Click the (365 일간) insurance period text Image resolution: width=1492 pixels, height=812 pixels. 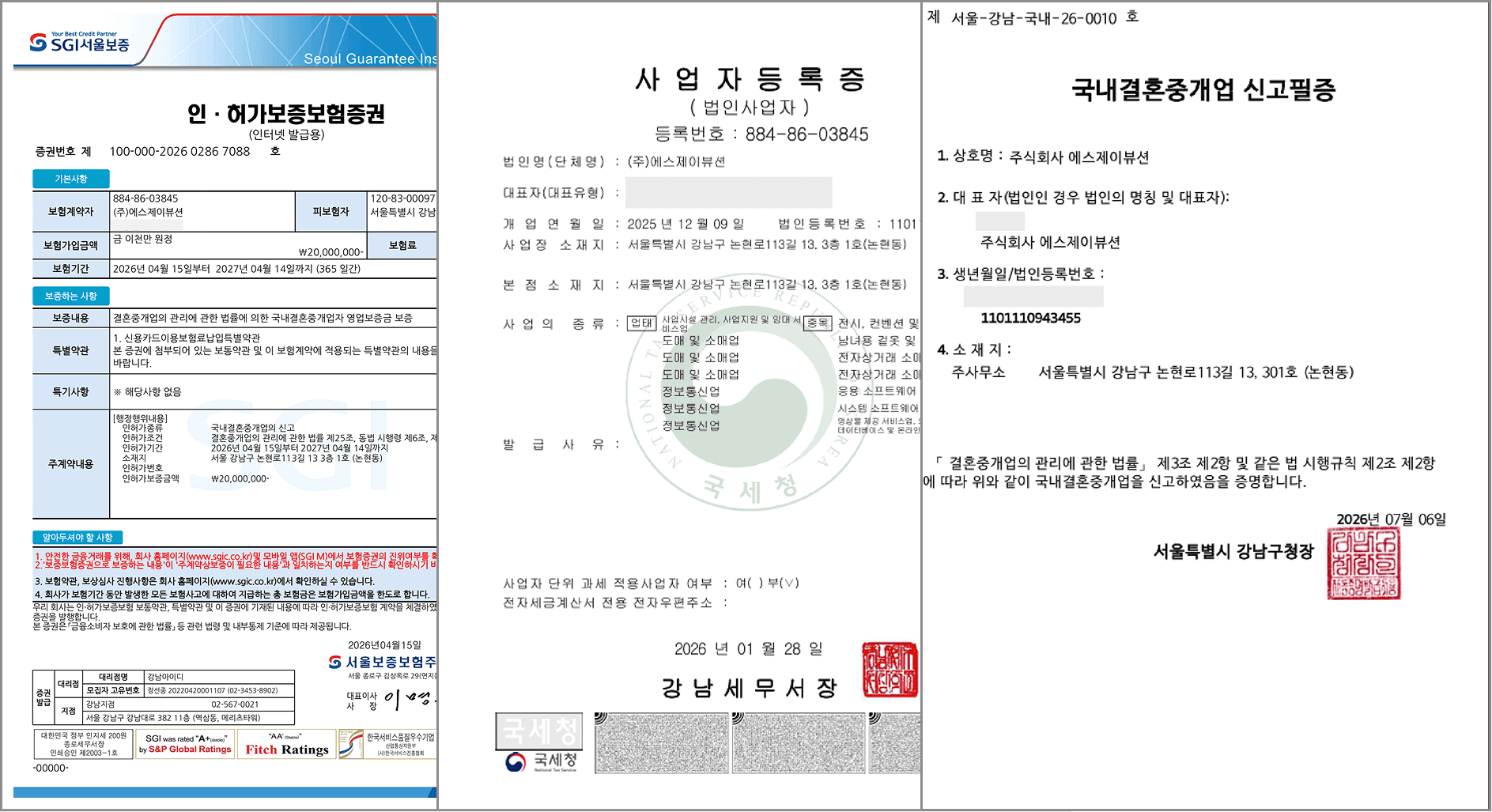[338, 269]
